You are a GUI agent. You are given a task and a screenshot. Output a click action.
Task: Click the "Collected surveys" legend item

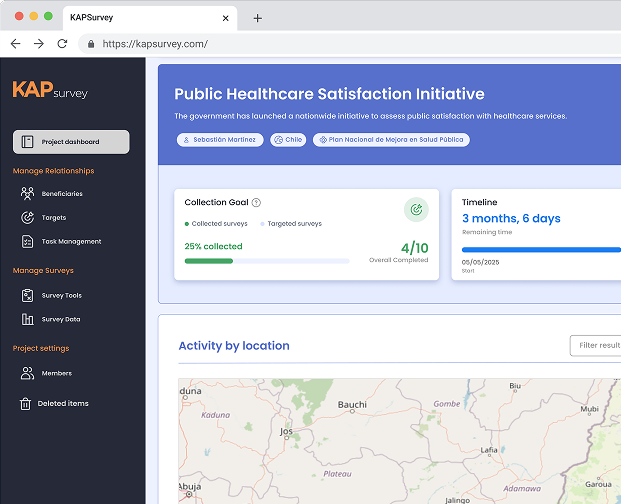[216, 224]
